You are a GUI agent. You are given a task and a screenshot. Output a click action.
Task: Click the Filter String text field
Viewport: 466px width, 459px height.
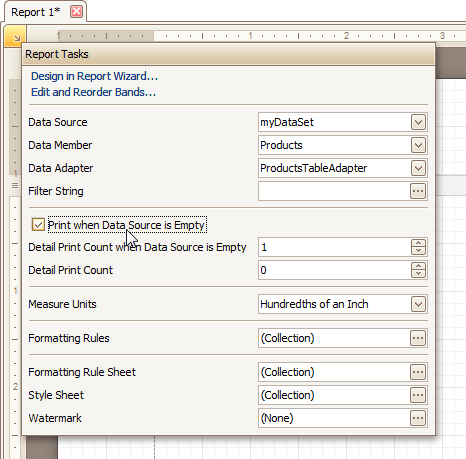[334, 191]
